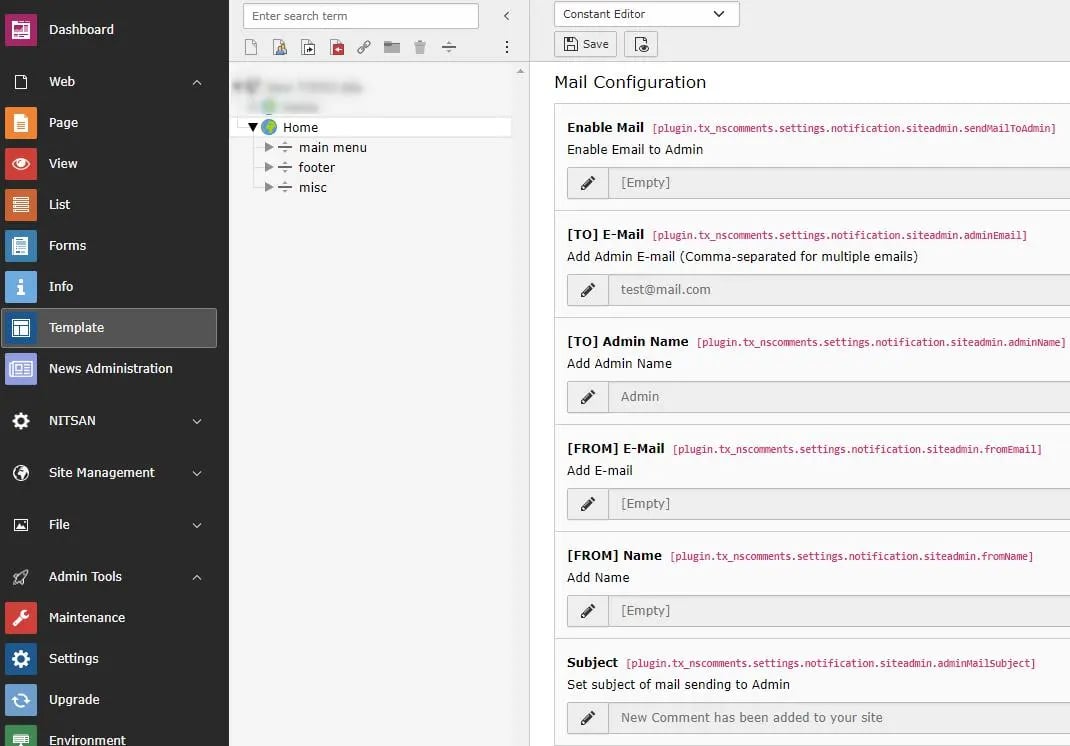Image resolution: width=1070 pixels, height=746 pixels.
Task: Edit the [FROM] E-Mail value with pencil
Action: point(588,504)
